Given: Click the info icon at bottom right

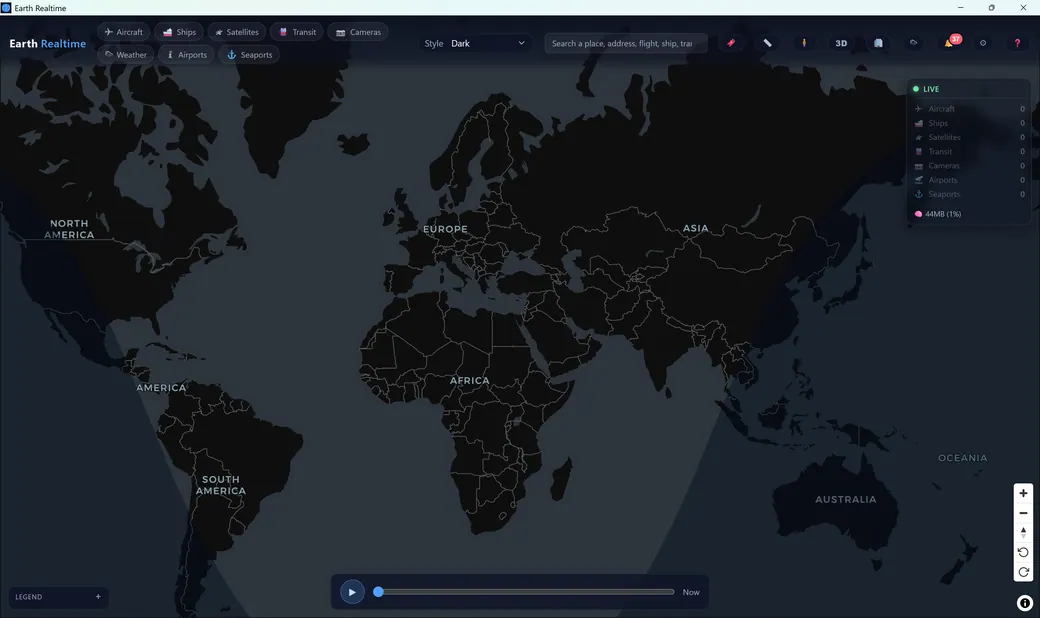Looking at the screenshot, I should point(1025,603).
